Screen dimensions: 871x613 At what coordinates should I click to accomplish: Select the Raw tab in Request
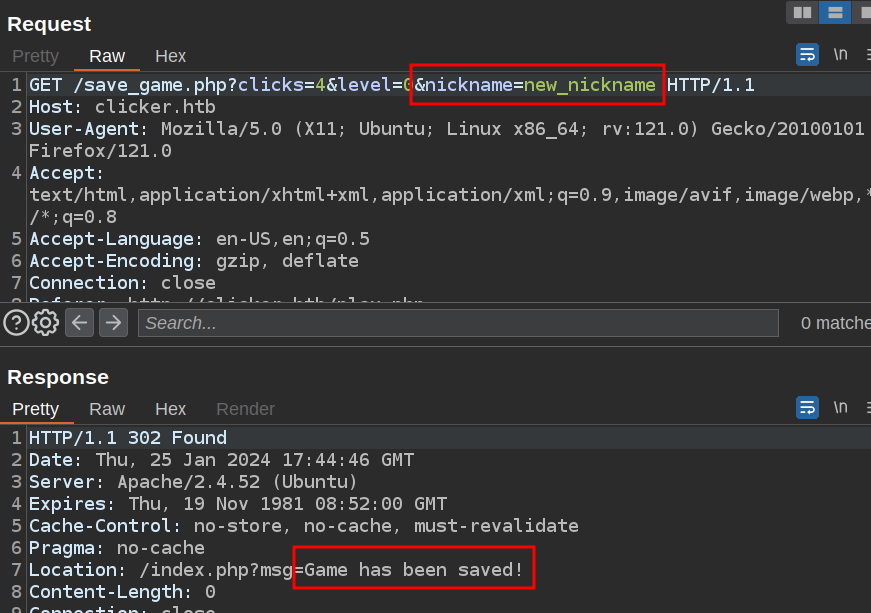point(107,56)
